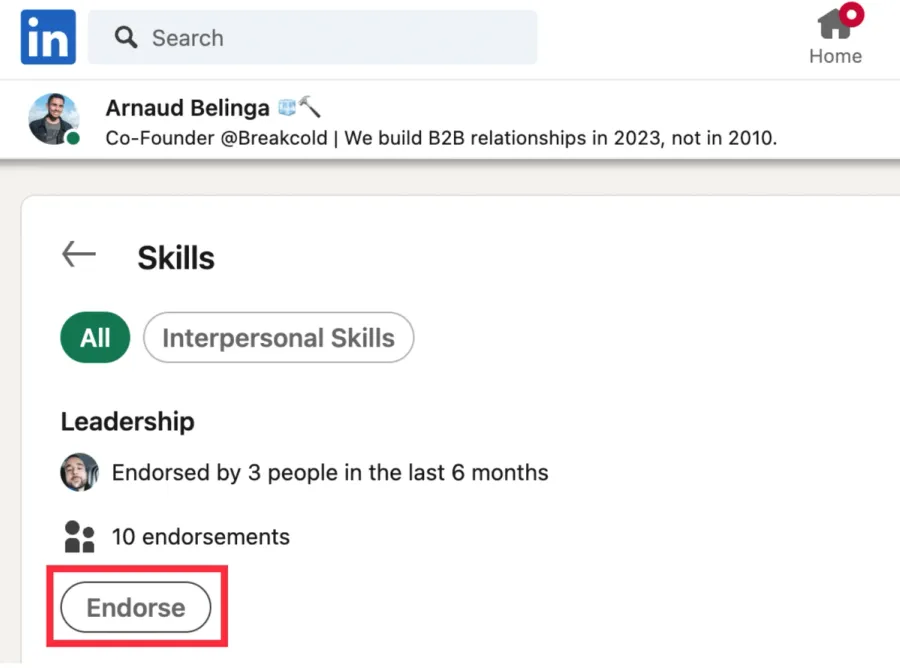900x668 pixels.
Task: Click the LinkedIn logo
Action: [47, 37]
